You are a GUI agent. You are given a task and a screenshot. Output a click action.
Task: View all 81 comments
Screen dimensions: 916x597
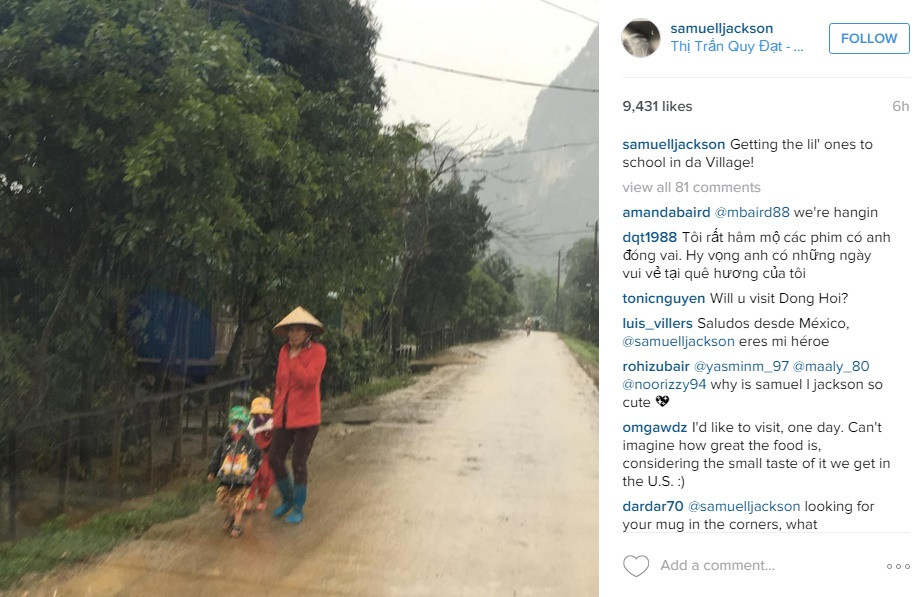691,188
